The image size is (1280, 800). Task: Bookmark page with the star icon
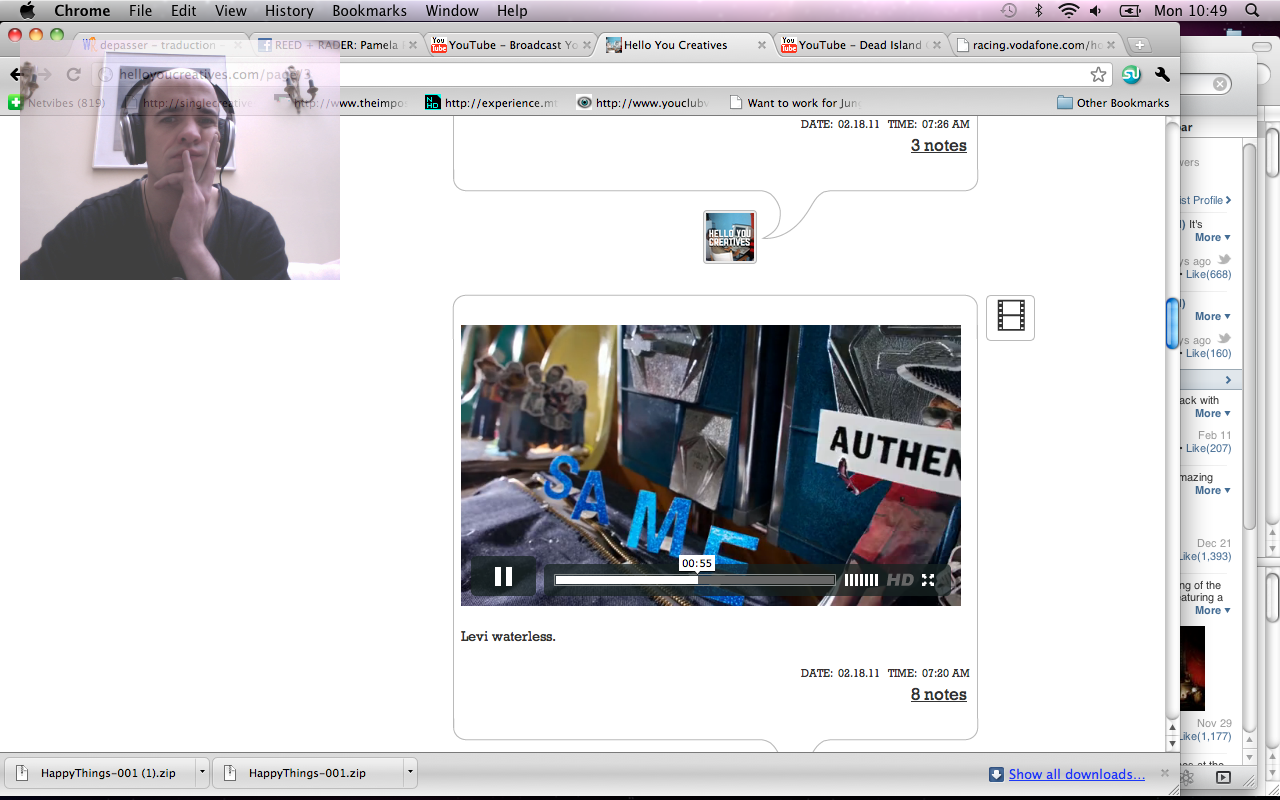pos(1098,75)
